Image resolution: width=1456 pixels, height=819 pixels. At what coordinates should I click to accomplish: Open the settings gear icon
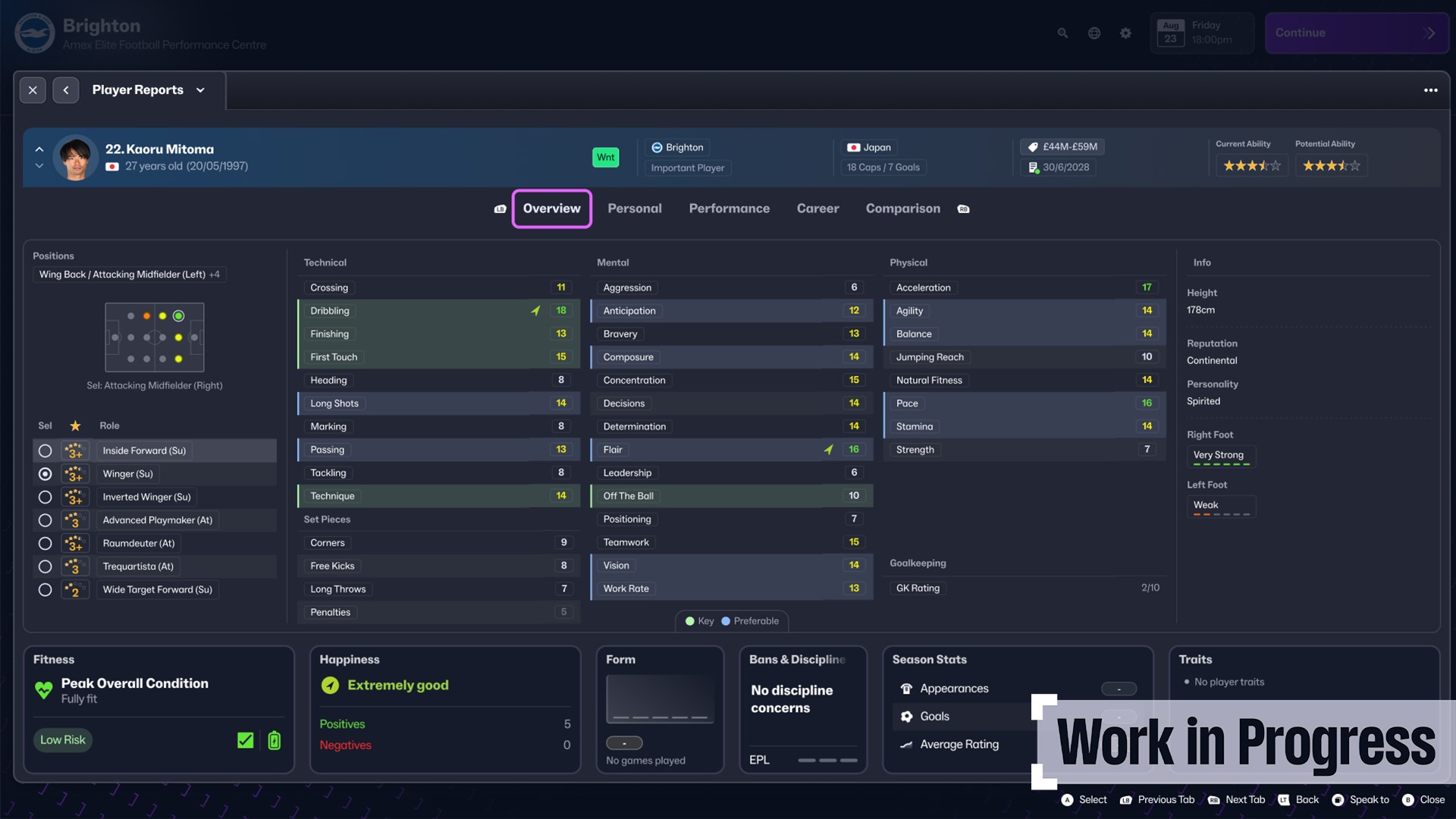tap(1125, 33)
